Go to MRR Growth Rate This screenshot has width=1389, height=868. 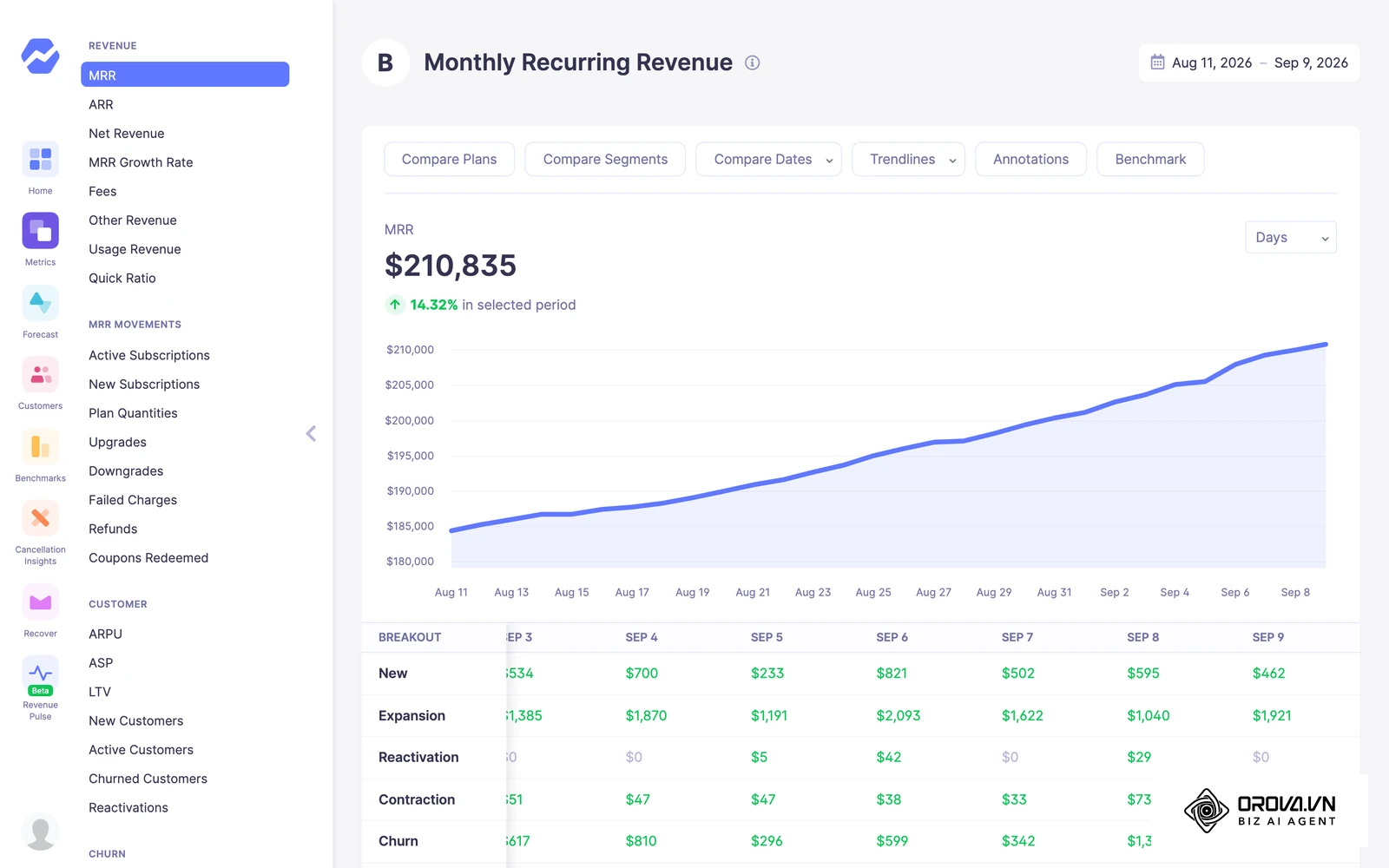coord(141,162)
